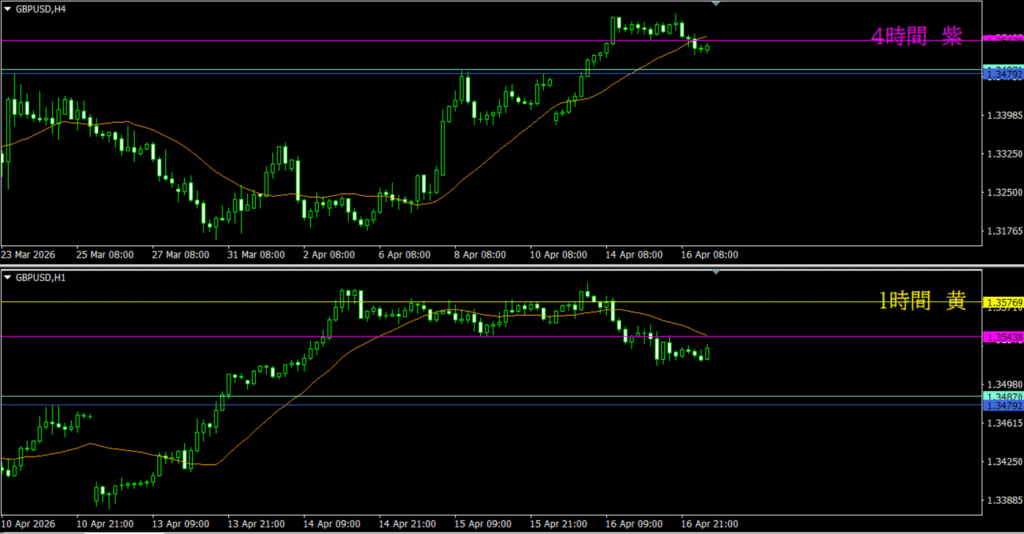Click the yellow 1.35769 price tag
Screen dimensions: 1024x534
coord(1003,302)
